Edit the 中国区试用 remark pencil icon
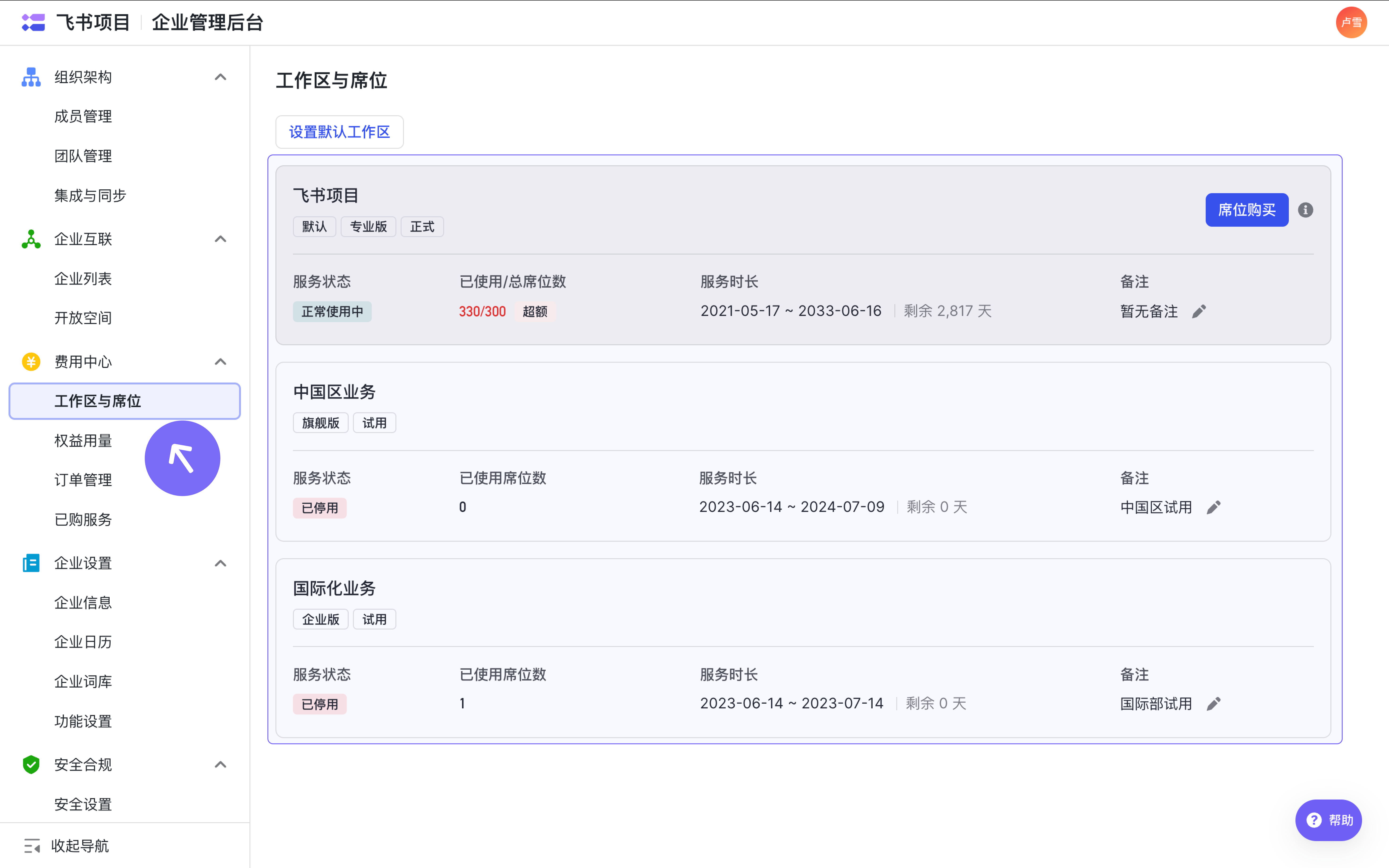The width and height of the screenshot is (1389, 868). click(1213, 507)
